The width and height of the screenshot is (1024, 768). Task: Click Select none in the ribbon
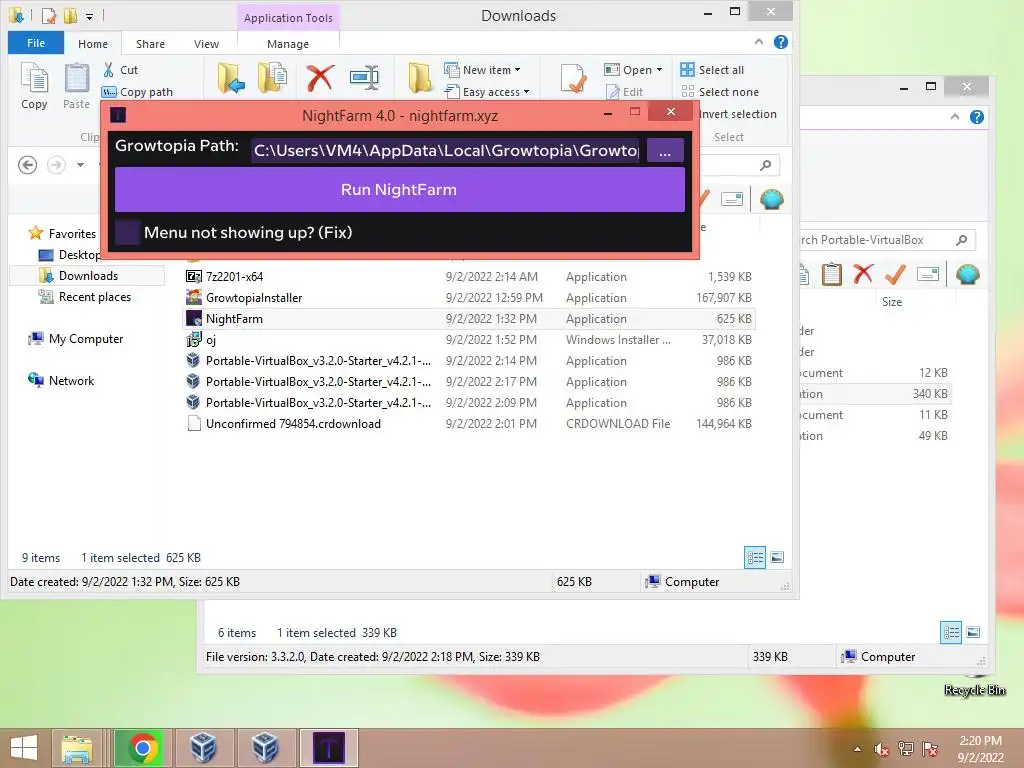pyautogui.click(x=720, y=92)
